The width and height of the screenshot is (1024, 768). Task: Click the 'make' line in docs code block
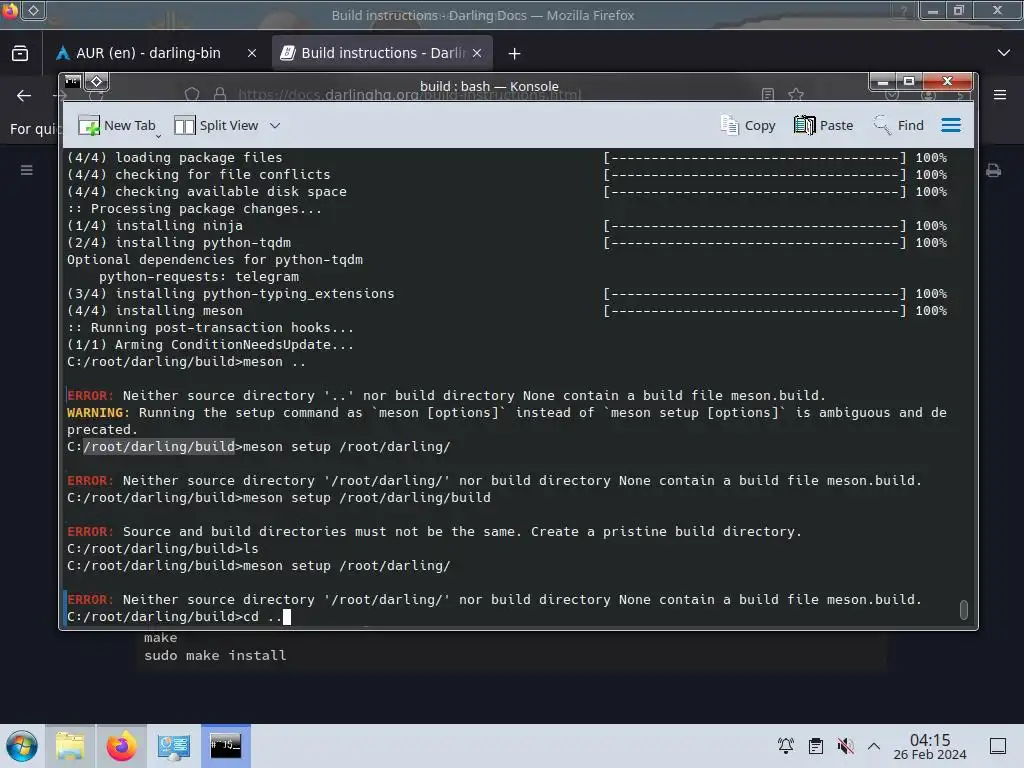pos(161,638)
